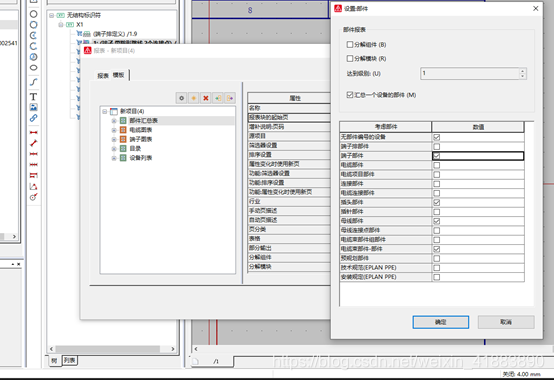Check the 电缆部件 checkbox
Screen dimensions: 554x380
coord(437,165)
